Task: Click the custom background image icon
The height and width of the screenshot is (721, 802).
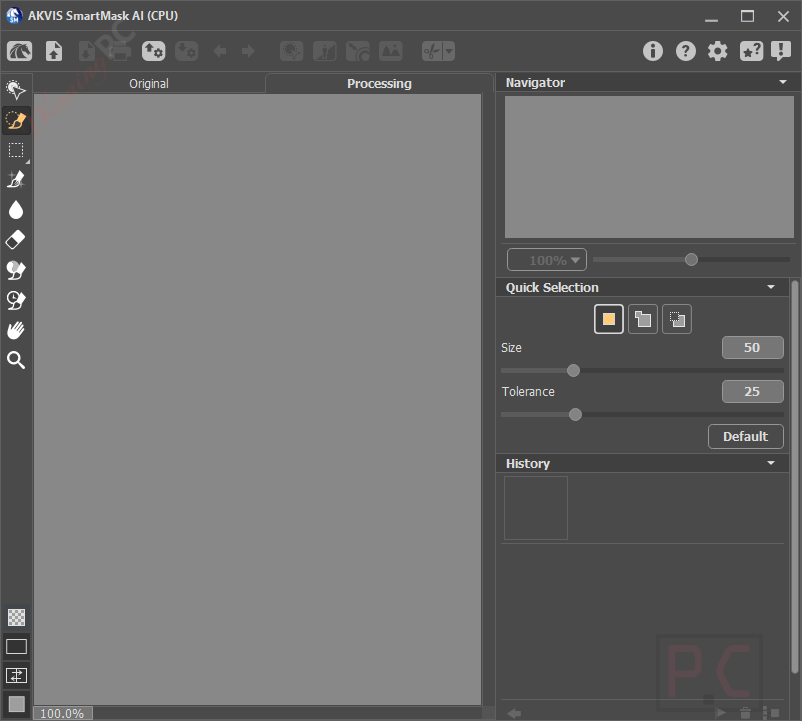Action: pos(391,51)
